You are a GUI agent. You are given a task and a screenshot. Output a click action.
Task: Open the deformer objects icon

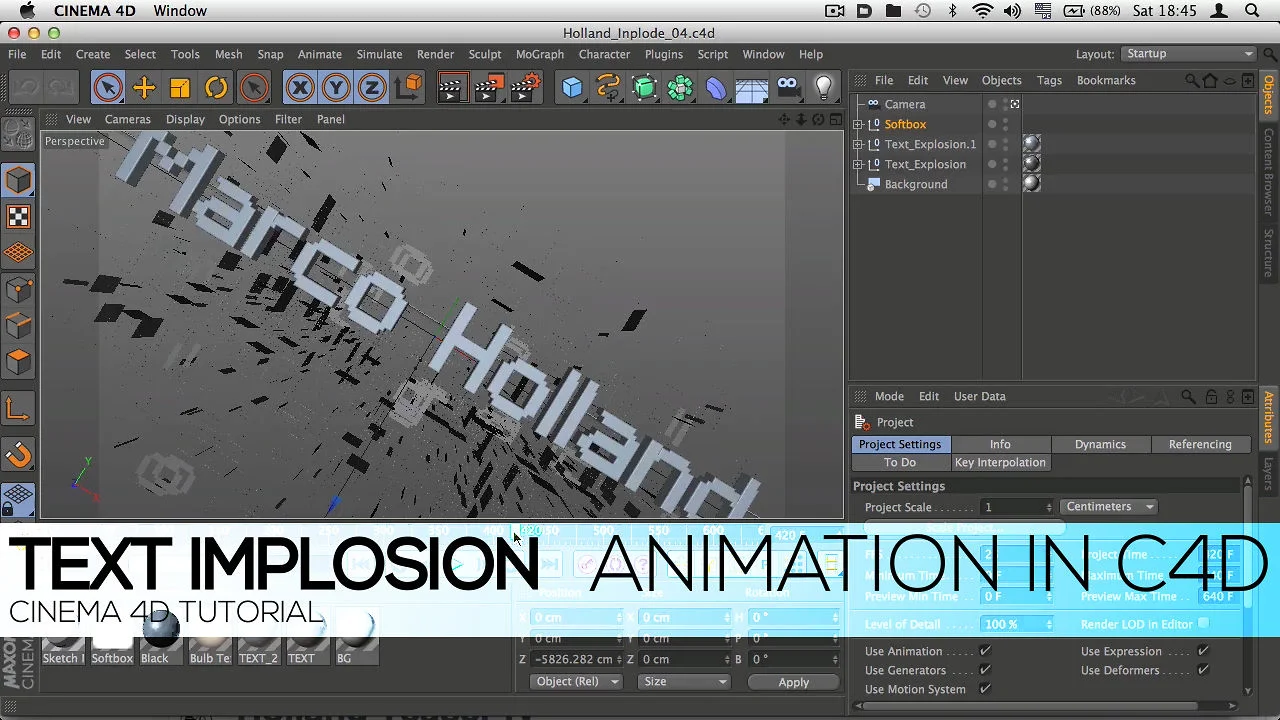click(x=716, y=88)
